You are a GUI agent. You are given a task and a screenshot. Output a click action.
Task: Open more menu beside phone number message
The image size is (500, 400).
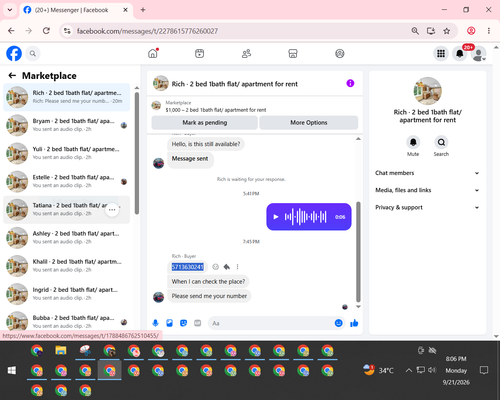[237, 267]
